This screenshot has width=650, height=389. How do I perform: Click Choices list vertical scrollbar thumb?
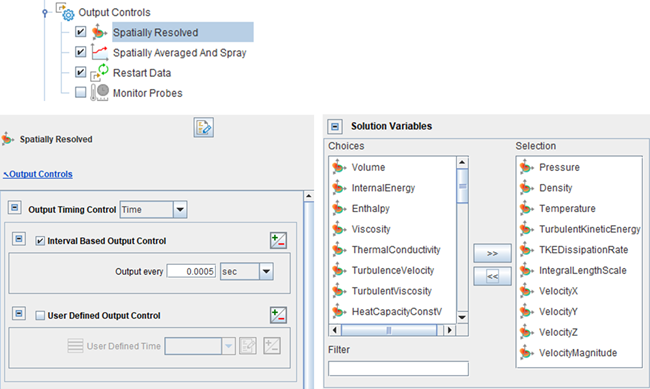pos(462,186)
